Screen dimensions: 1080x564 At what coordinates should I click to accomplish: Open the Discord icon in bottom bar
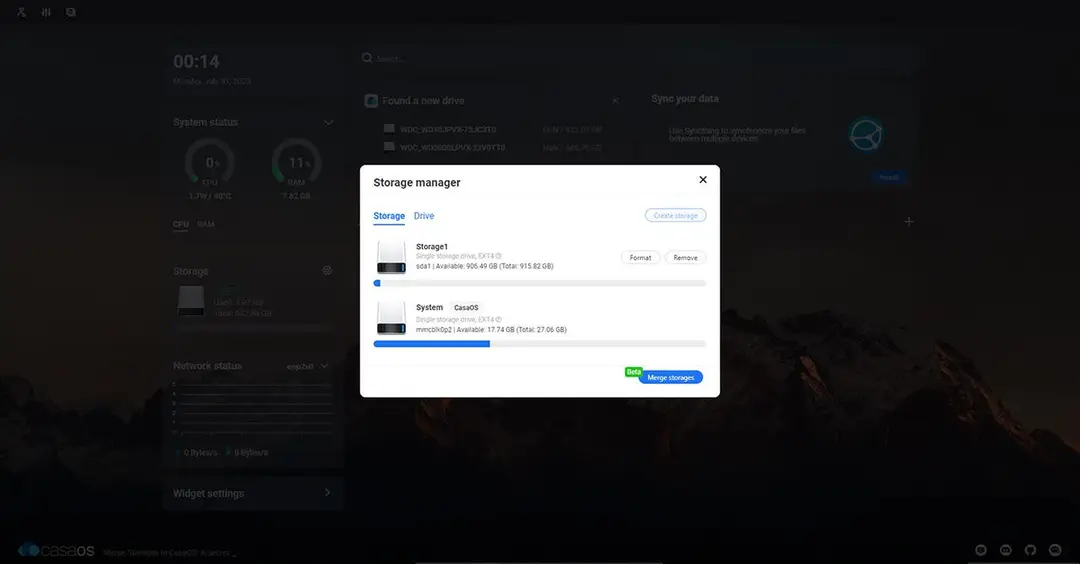1006,550
